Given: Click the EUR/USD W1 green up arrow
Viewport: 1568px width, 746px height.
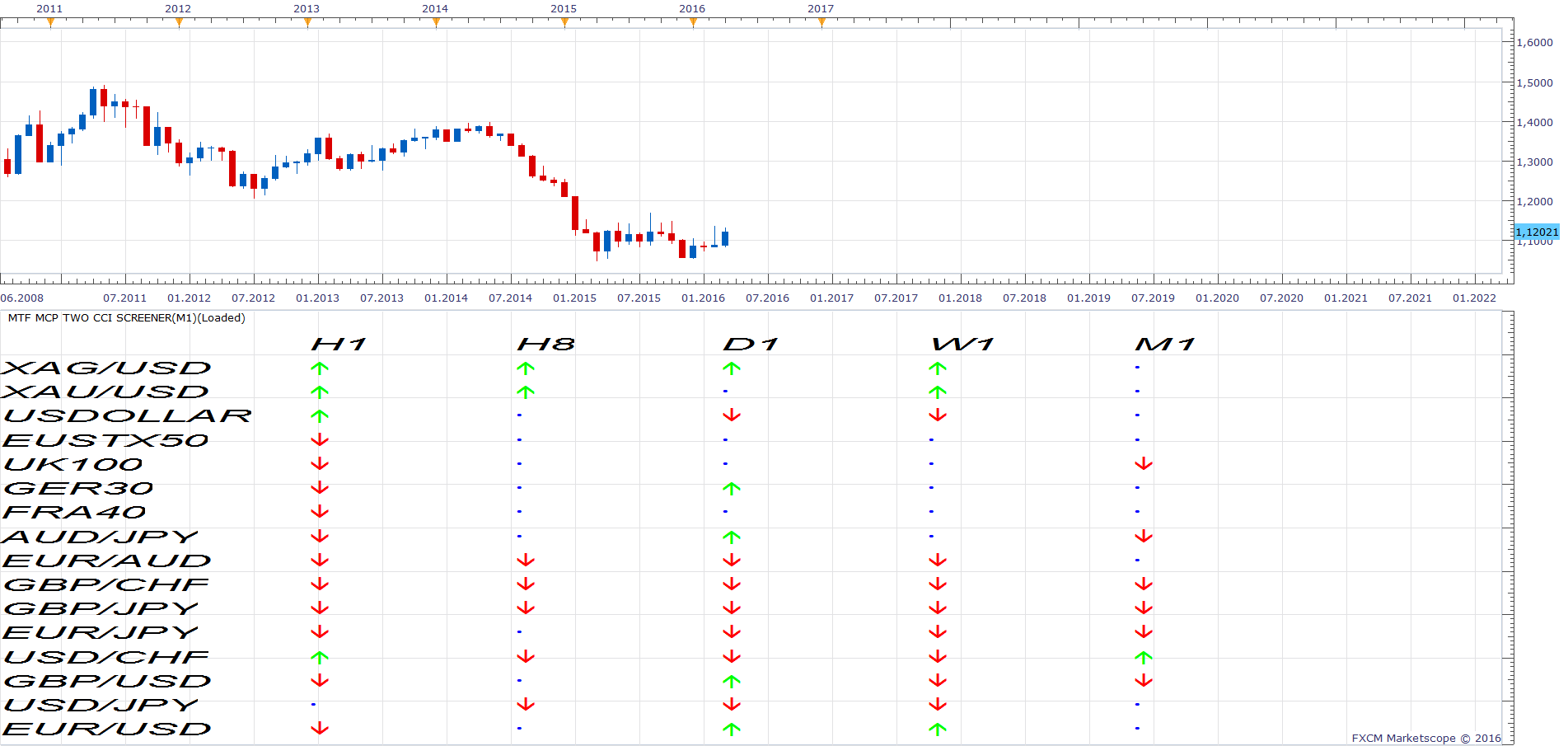Looking at the screenshot, I should pos(938,729).
